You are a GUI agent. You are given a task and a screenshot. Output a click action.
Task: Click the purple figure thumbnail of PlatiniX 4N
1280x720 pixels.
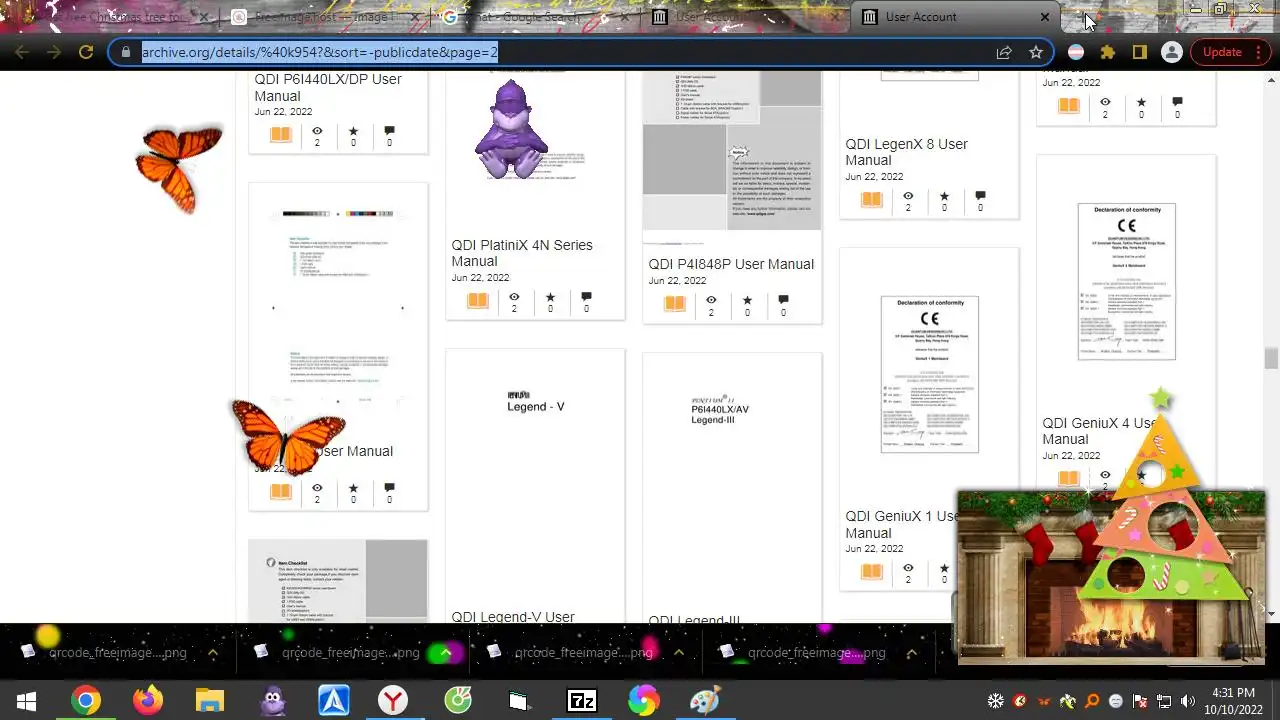click(511, 130)
